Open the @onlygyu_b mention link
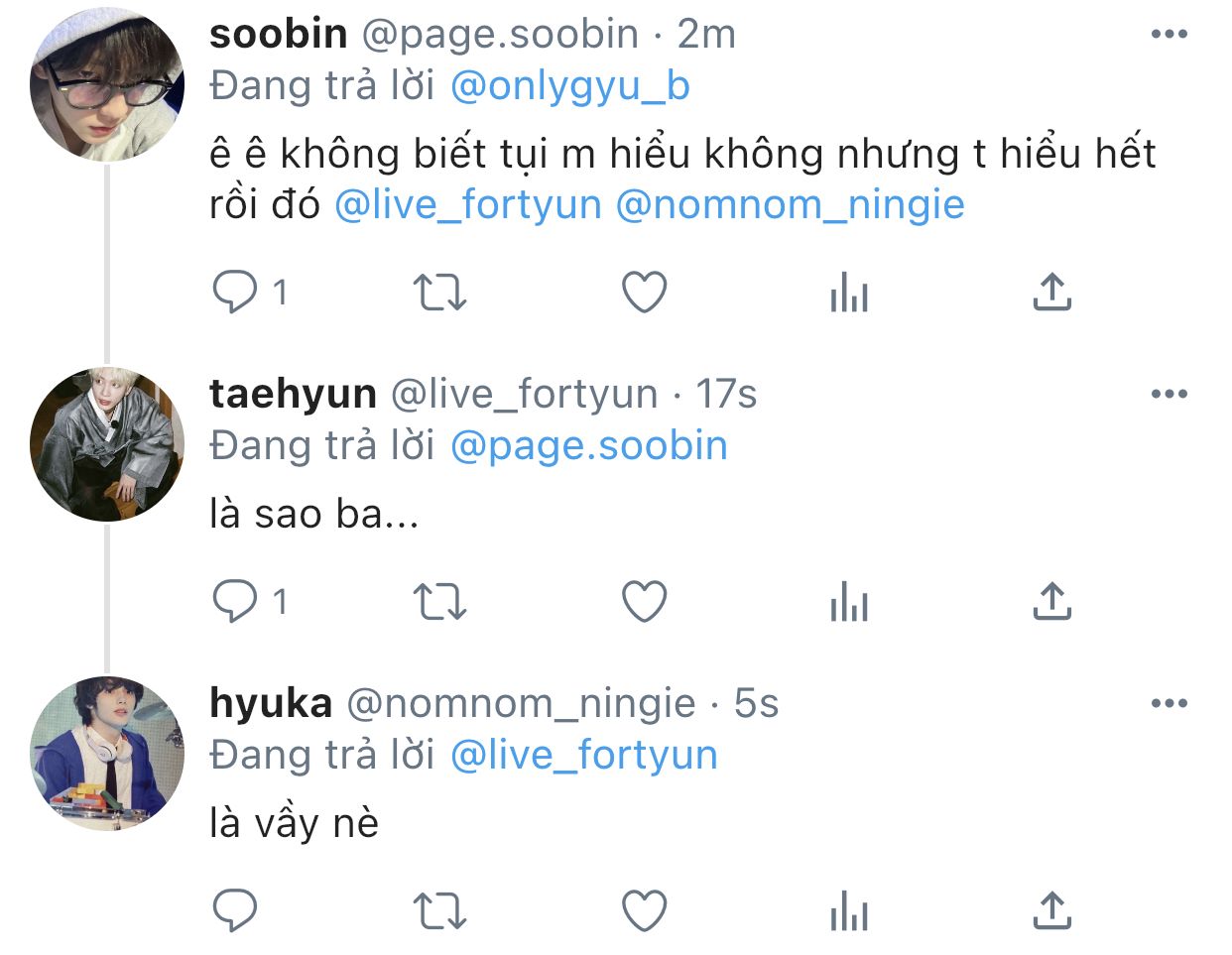1232x955 pixels. [570, 86]
